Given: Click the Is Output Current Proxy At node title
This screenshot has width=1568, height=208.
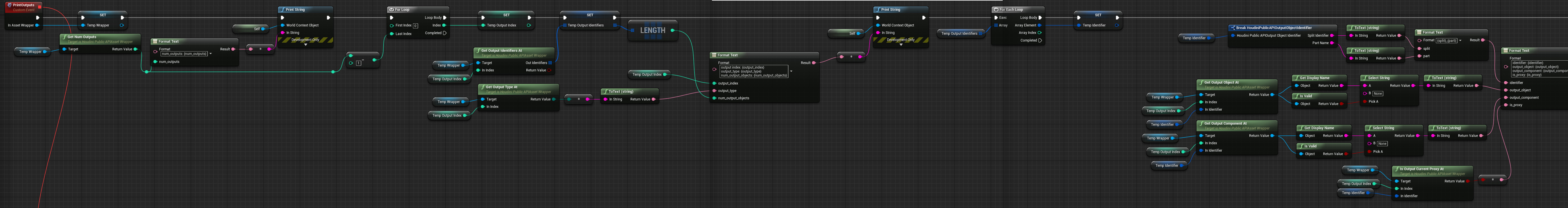Looking at the screenshot, I should point(1421,169).
